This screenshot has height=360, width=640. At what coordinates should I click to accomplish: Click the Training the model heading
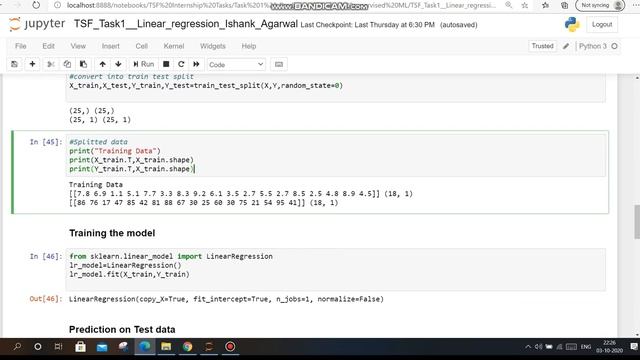pos(112,233)
